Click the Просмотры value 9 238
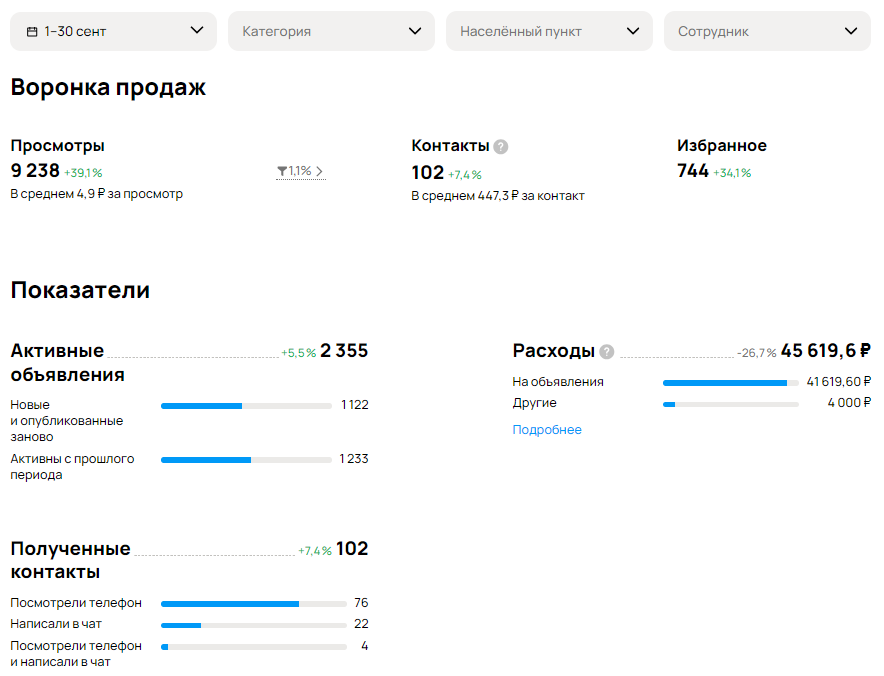The image size is (884, 676). [35, 170]
